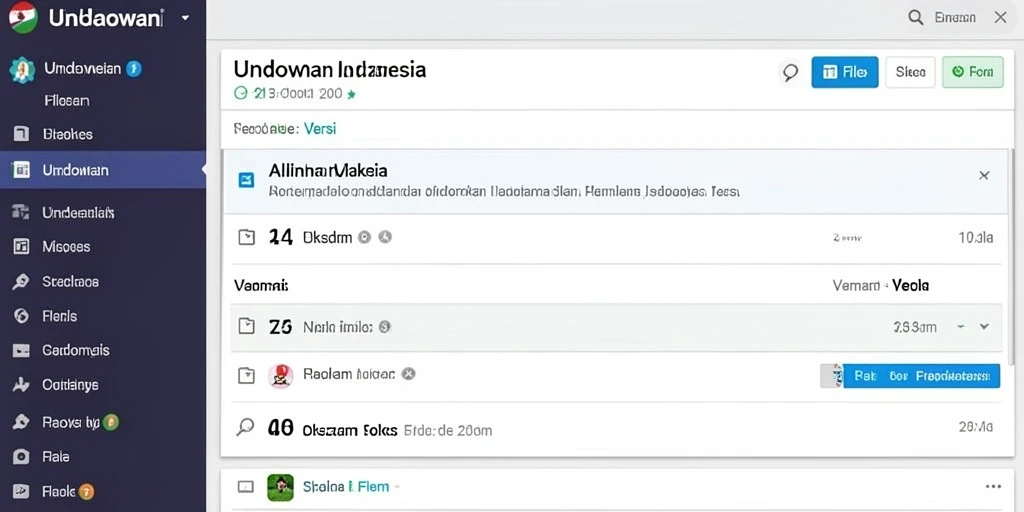Dismiss the AllinharMakeia banner with X

pos(984,175)
